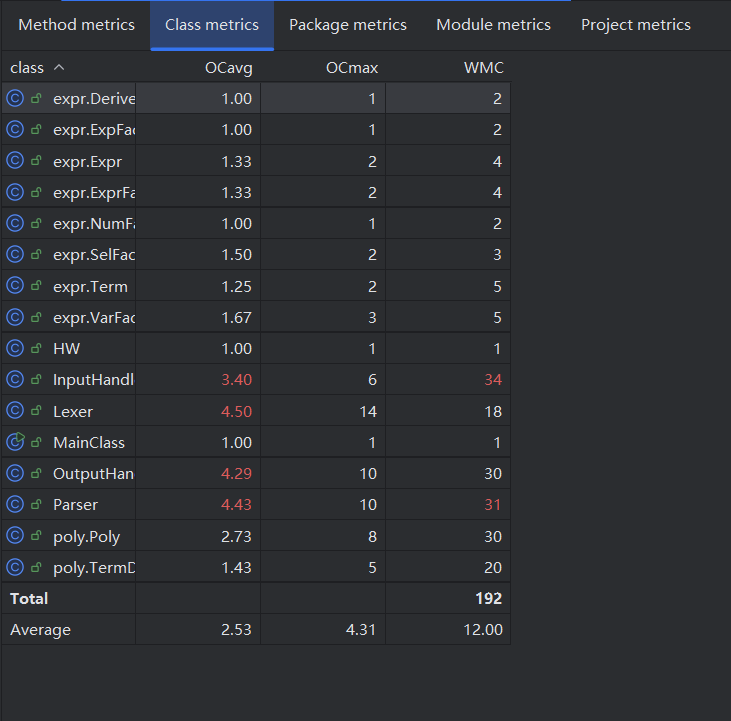Click the class icon for expr.ExprFa
Image resolution: width=731 pixels, height=721 pixels.
[15, 192]
